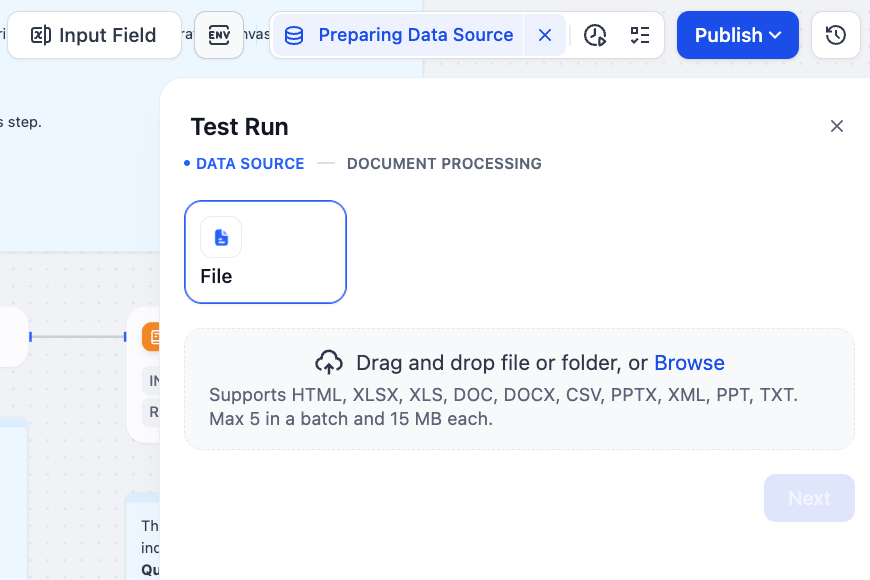Close the Test Run panel
870x580 pixels.
(837, 126)
